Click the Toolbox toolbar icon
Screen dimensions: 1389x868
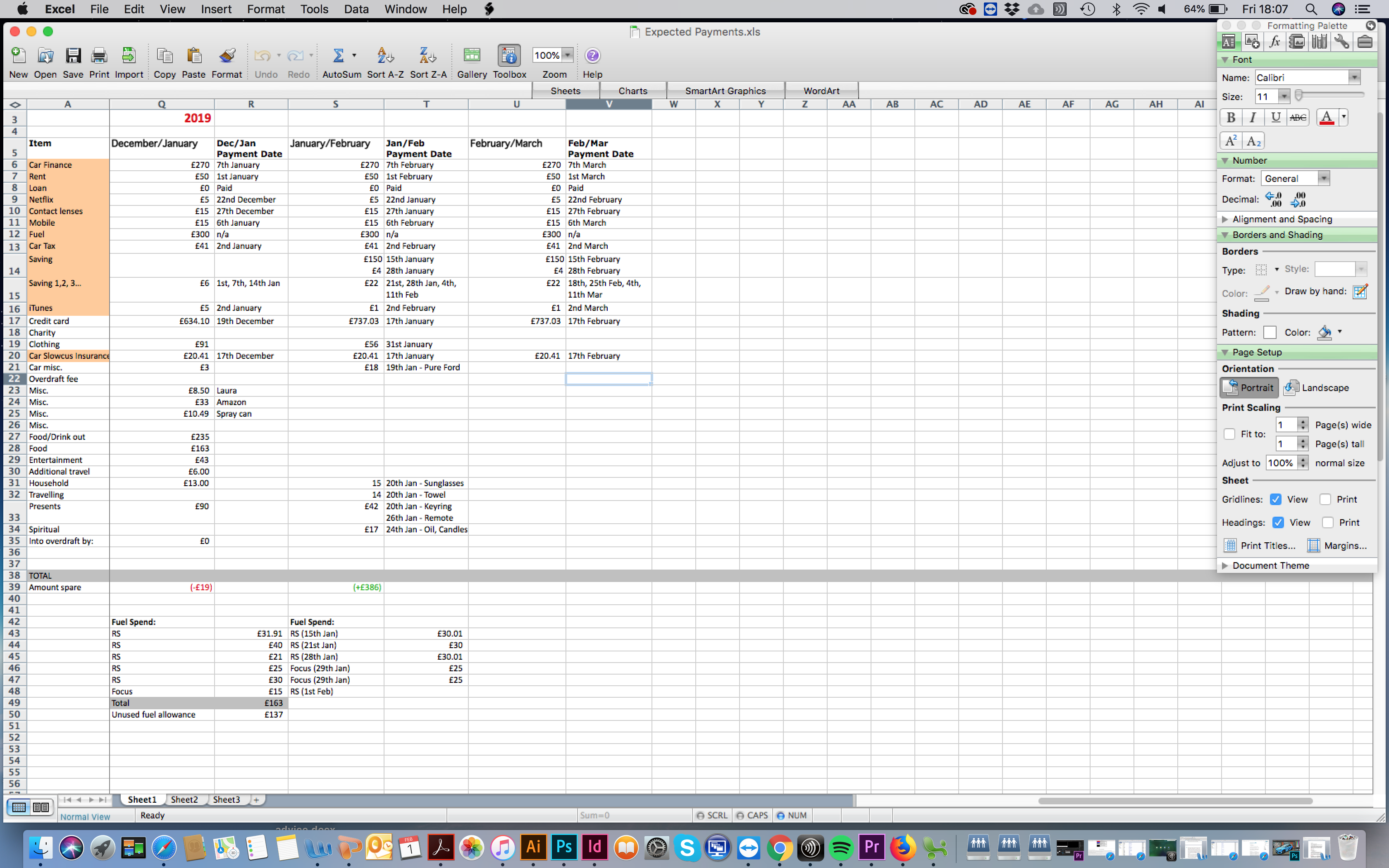tap(509, 56)
